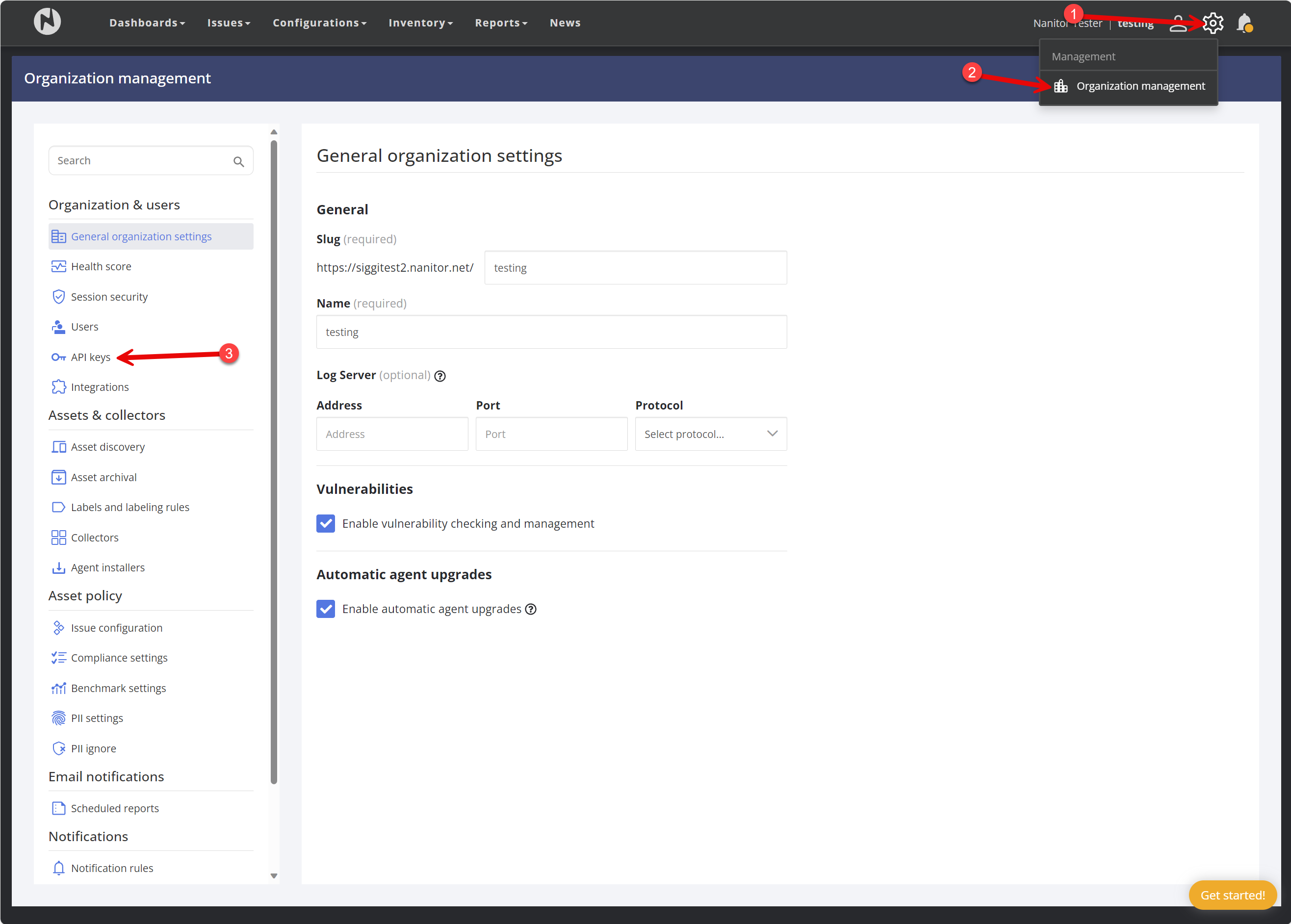1291x924 pixels.
Task: Click the Log Server help icon
Action: (x=440, y=376)
